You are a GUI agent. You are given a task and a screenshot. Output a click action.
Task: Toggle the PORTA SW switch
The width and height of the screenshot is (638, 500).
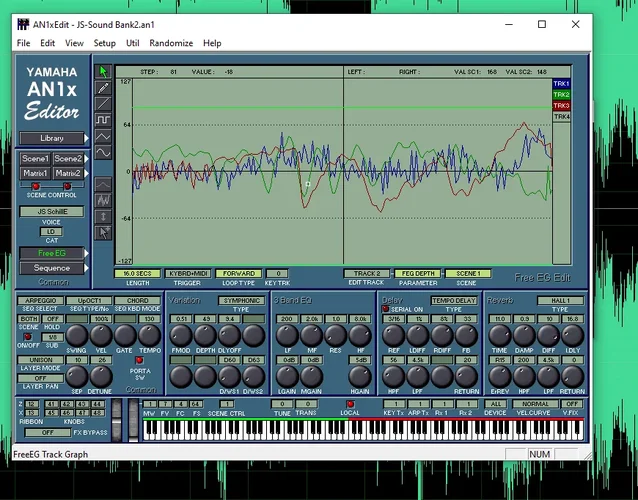pos(139,360)
